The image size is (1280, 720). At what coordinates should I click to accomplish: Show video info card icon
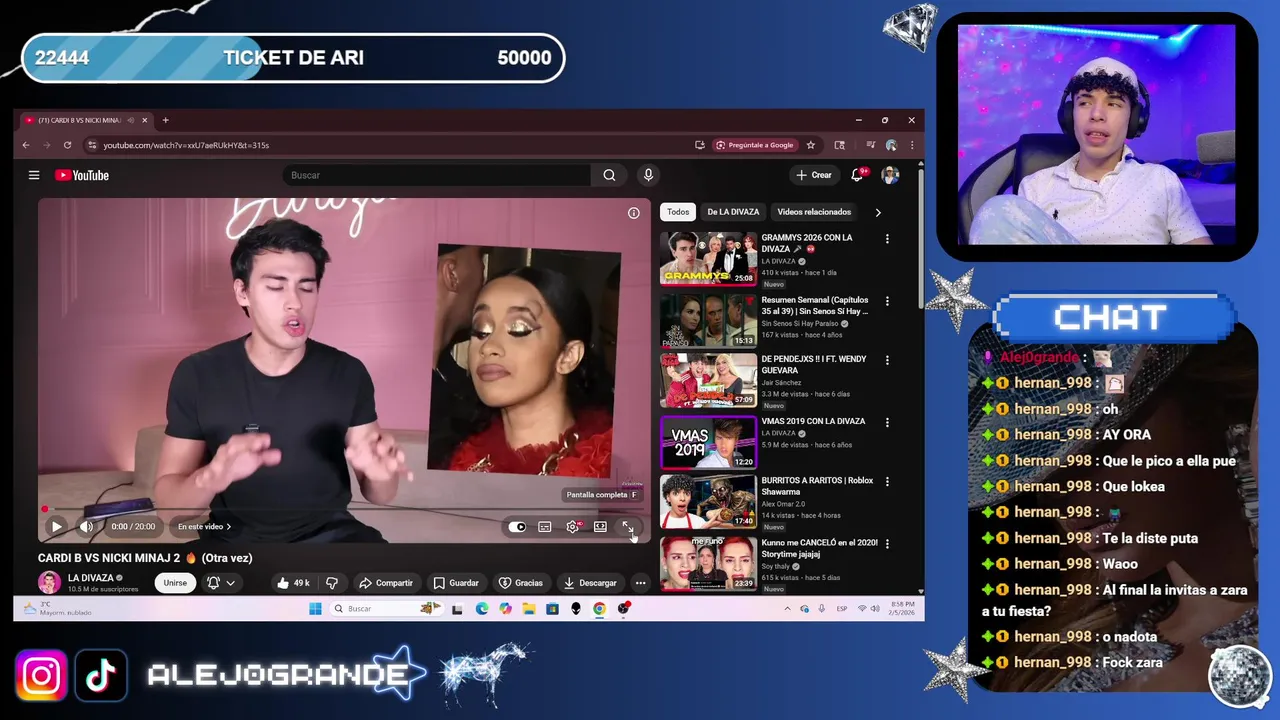[633, 213]
